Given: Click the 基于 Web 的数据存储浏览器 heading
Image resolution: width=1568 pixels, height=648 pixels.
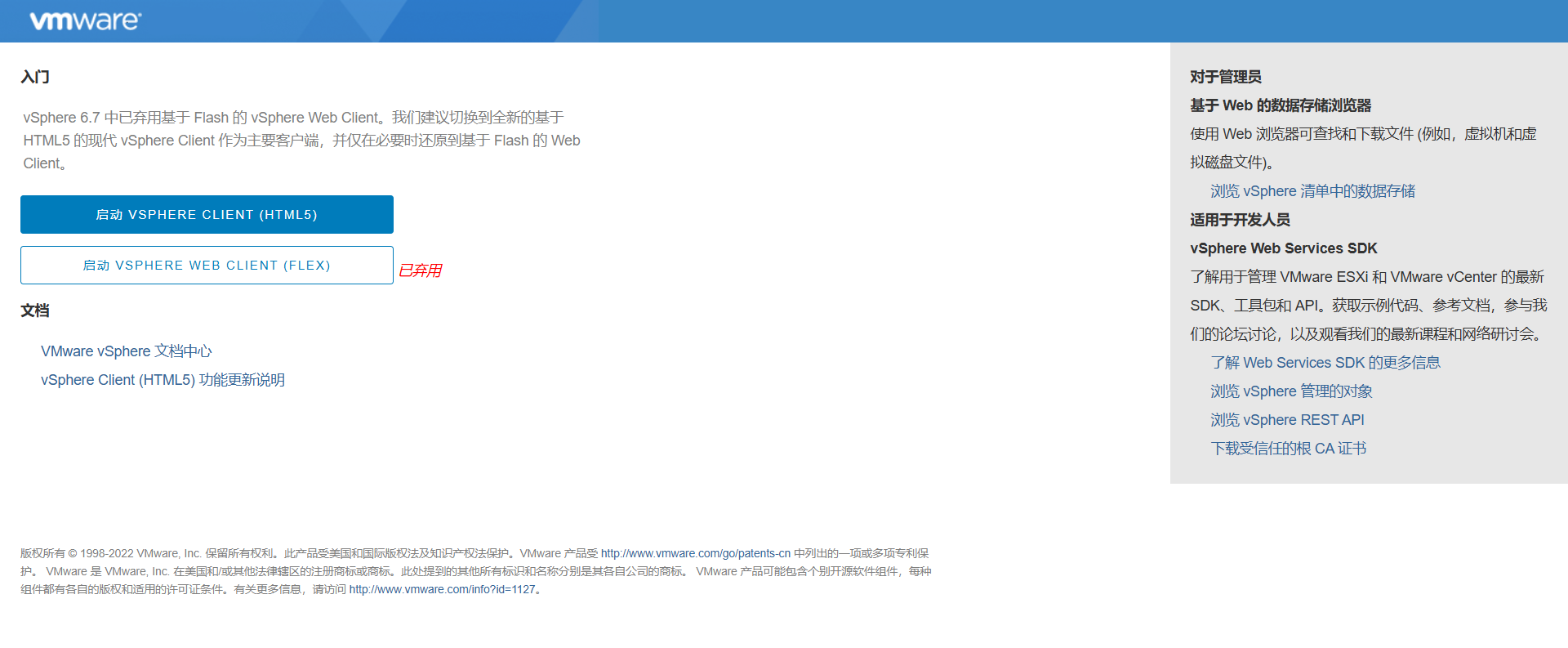Looking at the screenshot, I should pyautogui.click(x=1281, y=105).
